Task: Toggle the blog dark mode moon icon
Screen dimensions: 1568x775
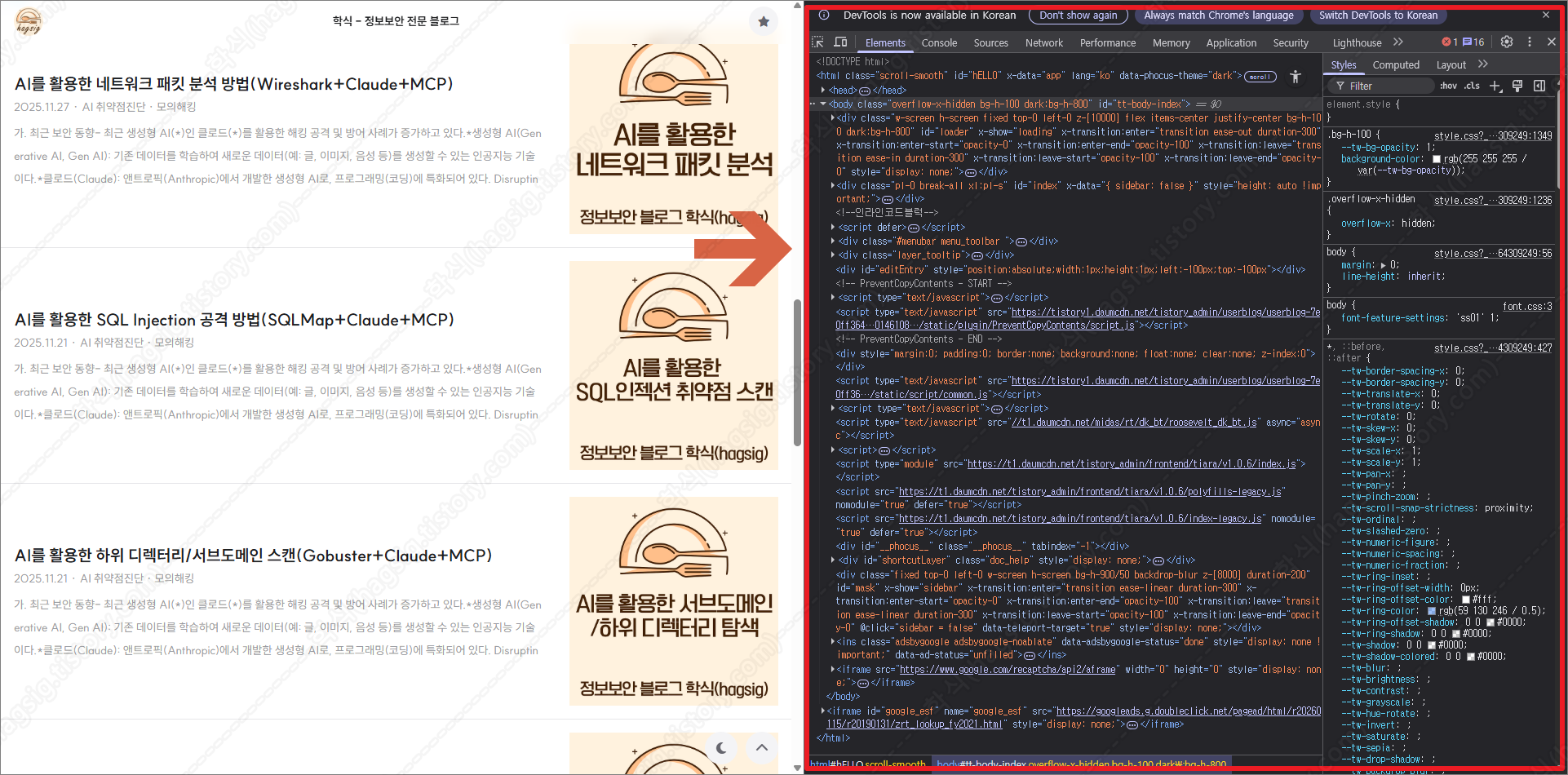Action: pos(721,747)
